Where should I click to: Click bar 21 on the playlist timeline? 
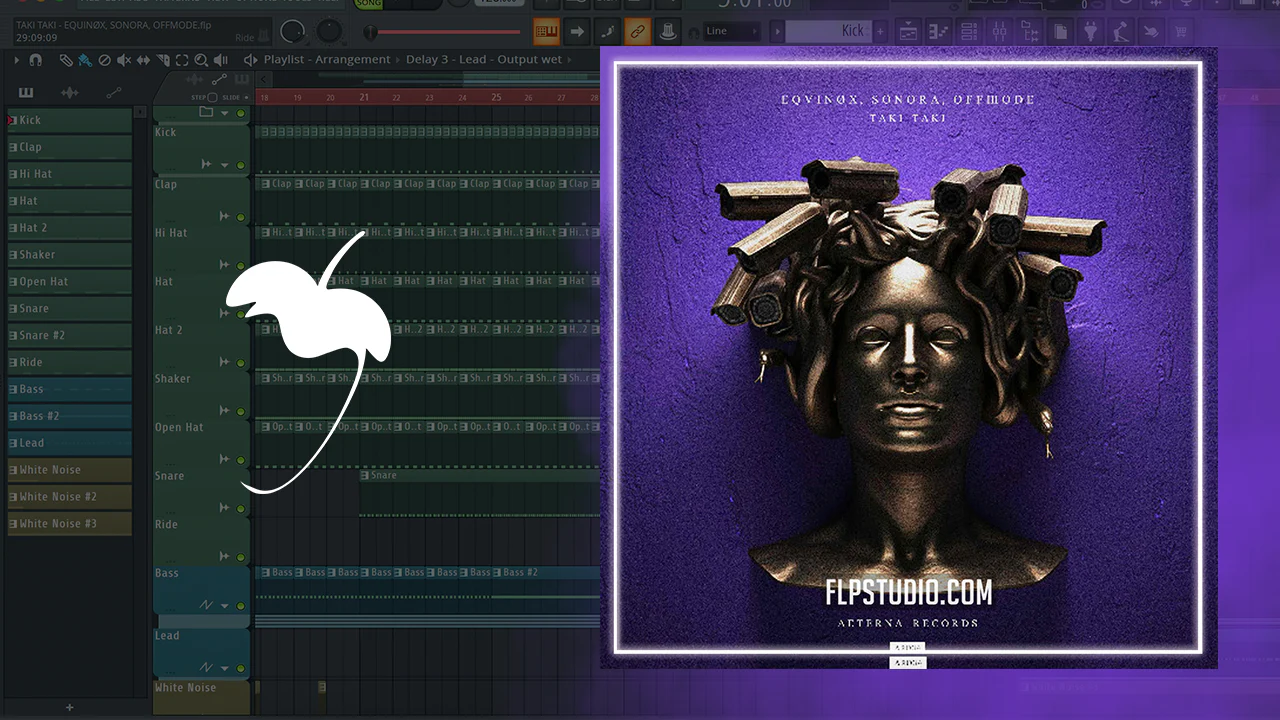(364, 97)
